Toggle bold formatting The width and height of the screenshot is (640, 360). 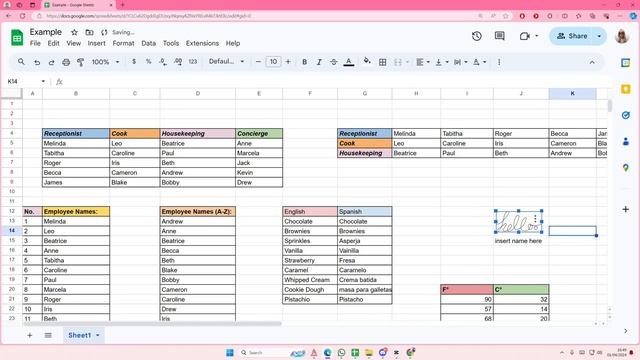click(x=304, y=62)
